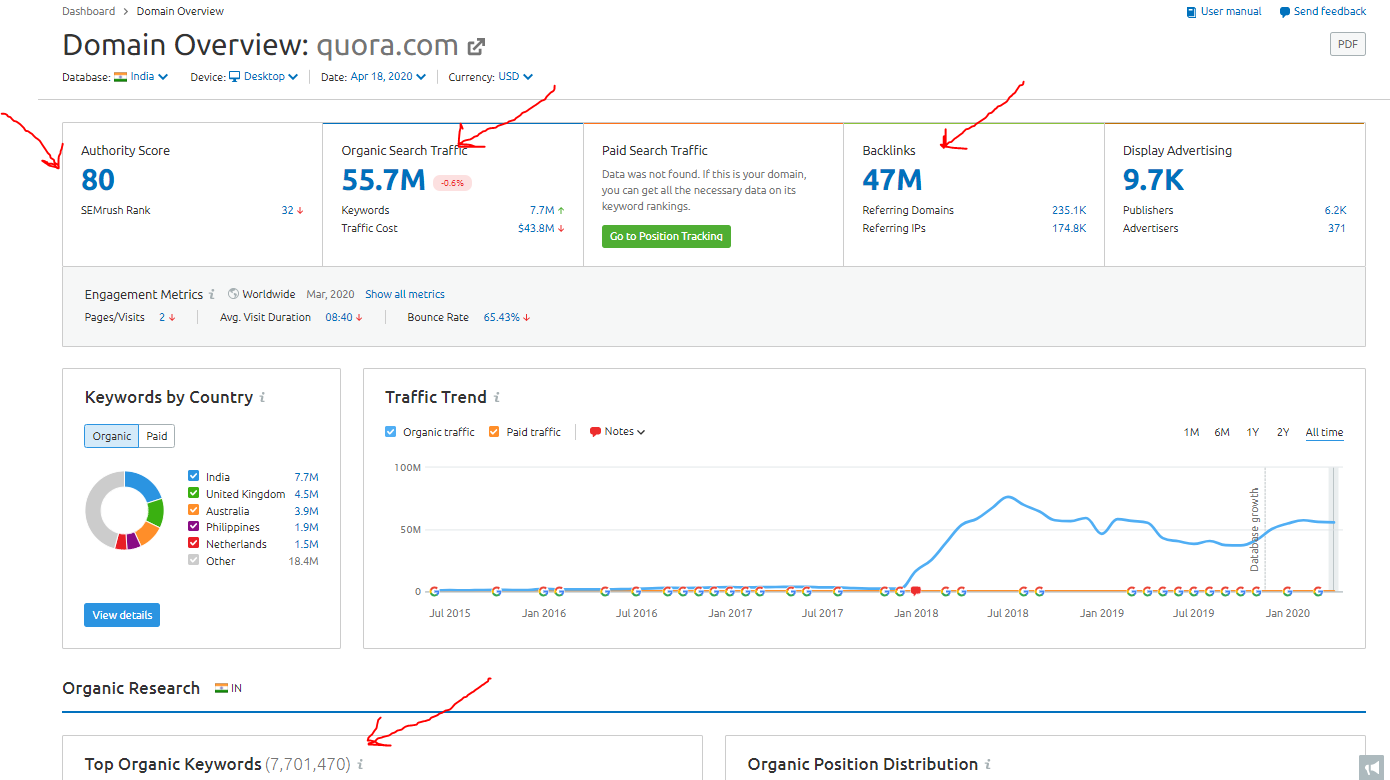Click the India flag in Database selector
Image resolution: width=1390 pixels, height=780 pixels.
click(x=120, y=76)
